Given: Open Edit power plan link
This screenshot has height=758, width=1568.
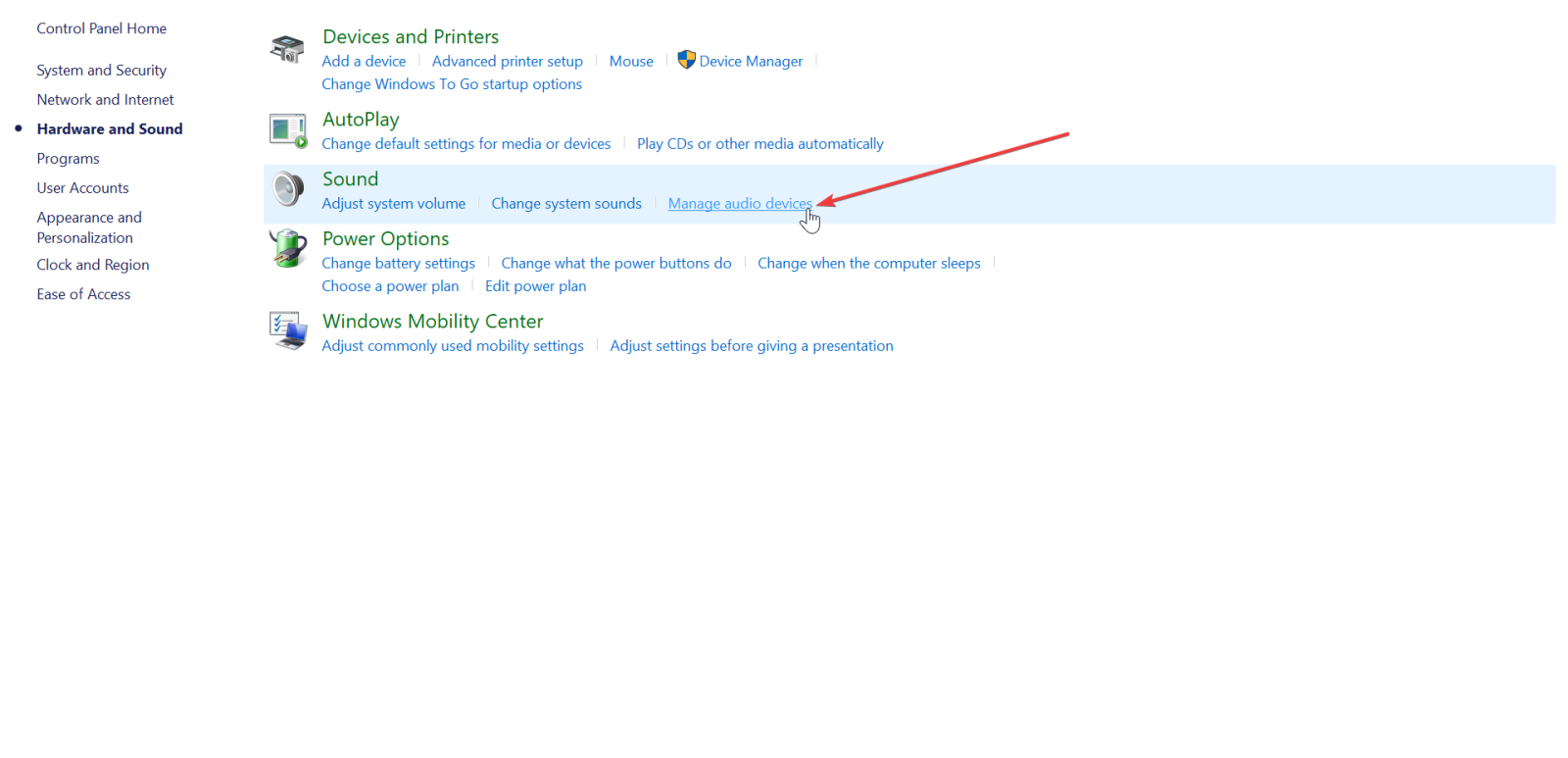Looking at the screenshot, I should [x=535, y=286].
